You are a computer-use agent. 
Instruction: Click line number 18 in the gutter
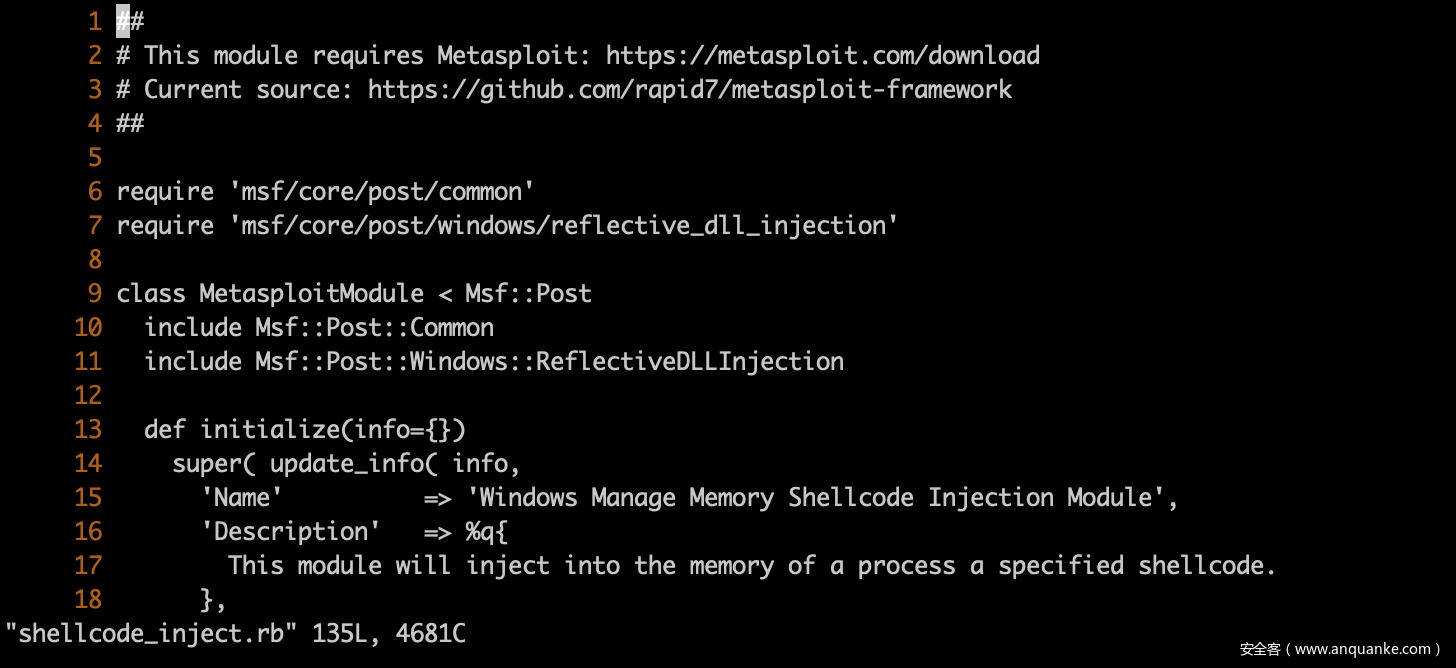88,599
